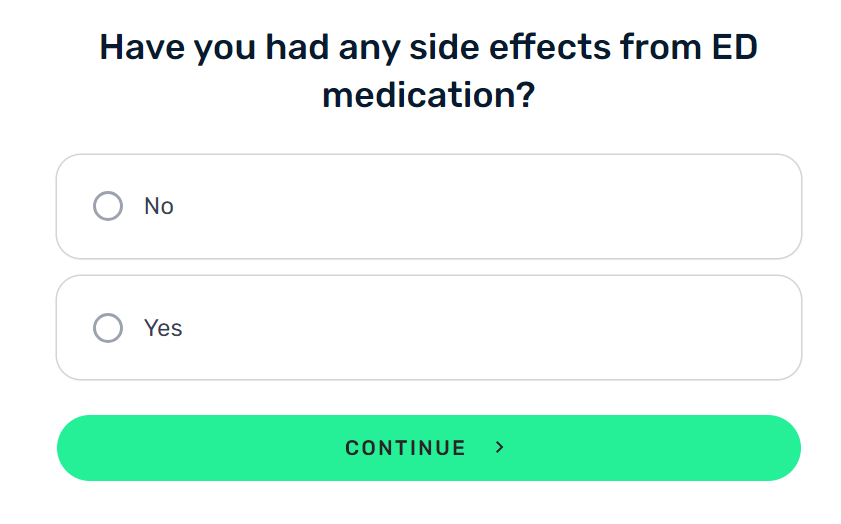The image size is (841, 524).
Task: Choose the "No" text label
Action: [x=159, y=206]
